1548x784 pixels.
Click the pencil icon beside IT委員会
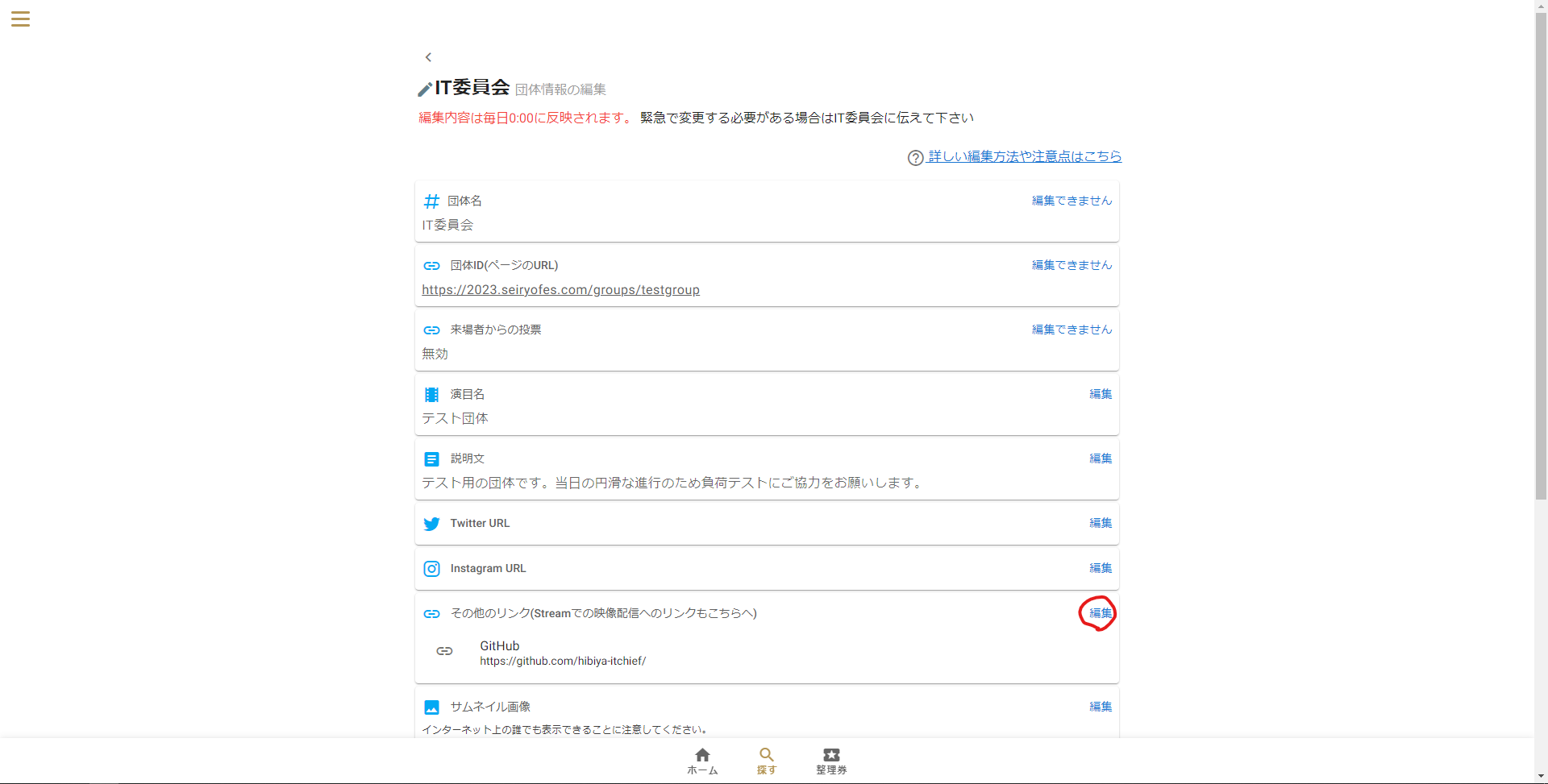pyautogui.click(x=425, y=89)
